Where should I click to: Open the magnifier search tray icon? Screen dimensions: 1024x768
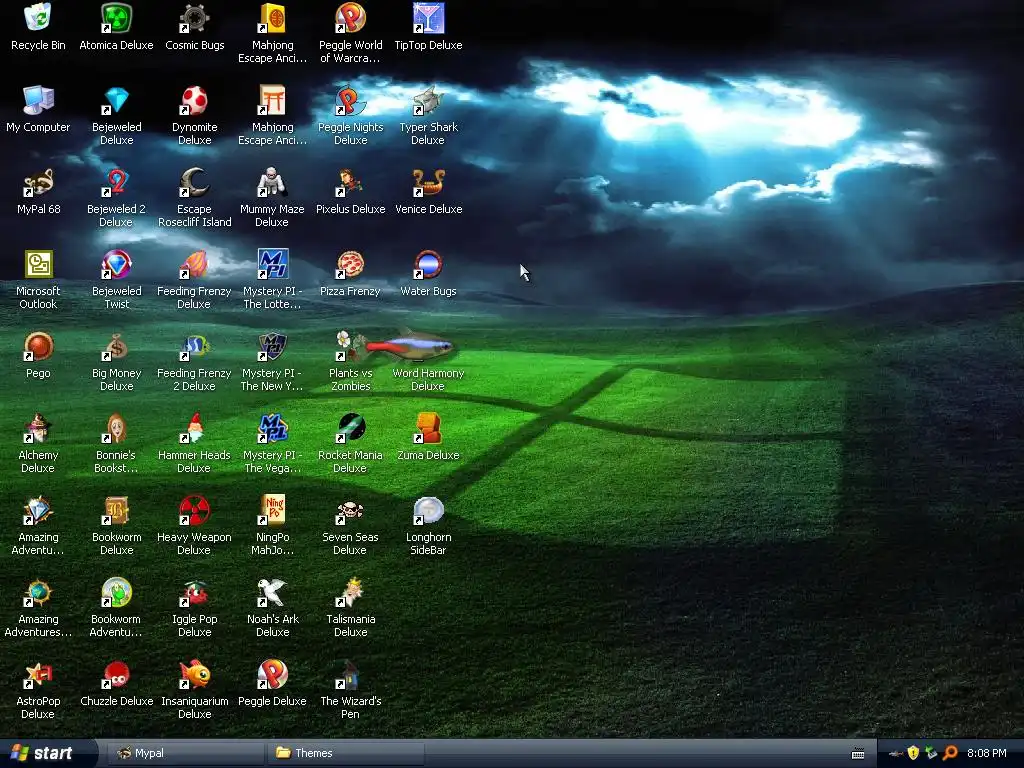click(x=950, y=753)
